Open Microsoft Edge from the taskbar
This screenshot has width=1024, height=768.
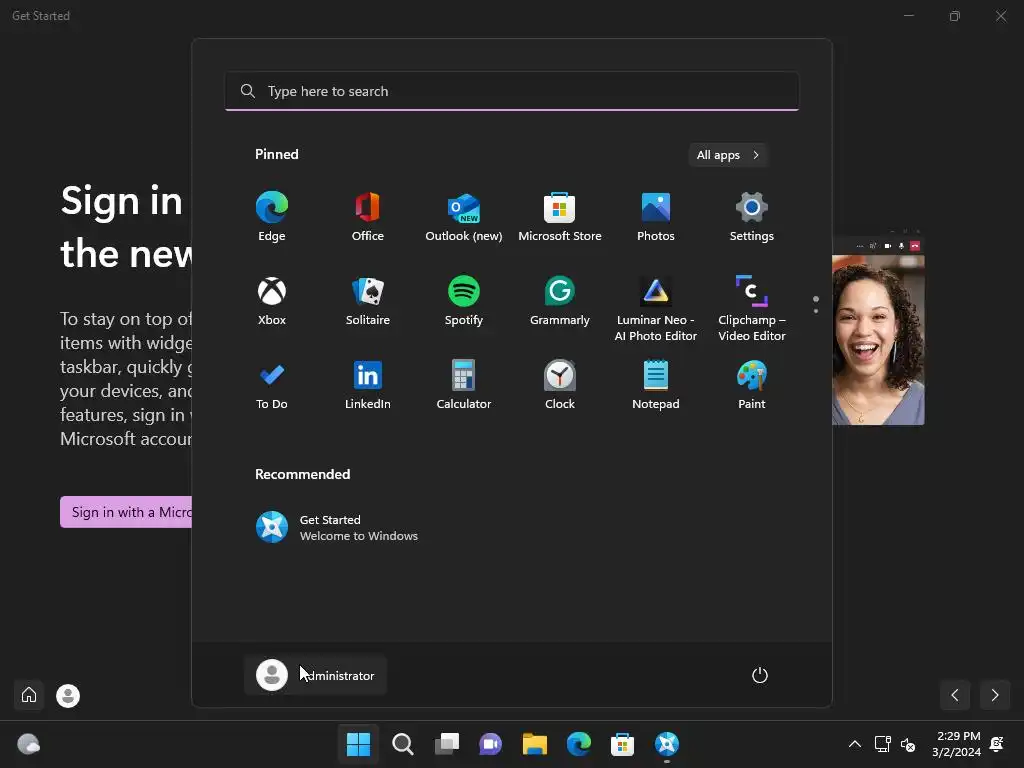pyautogui.click(x=579, y=744)
